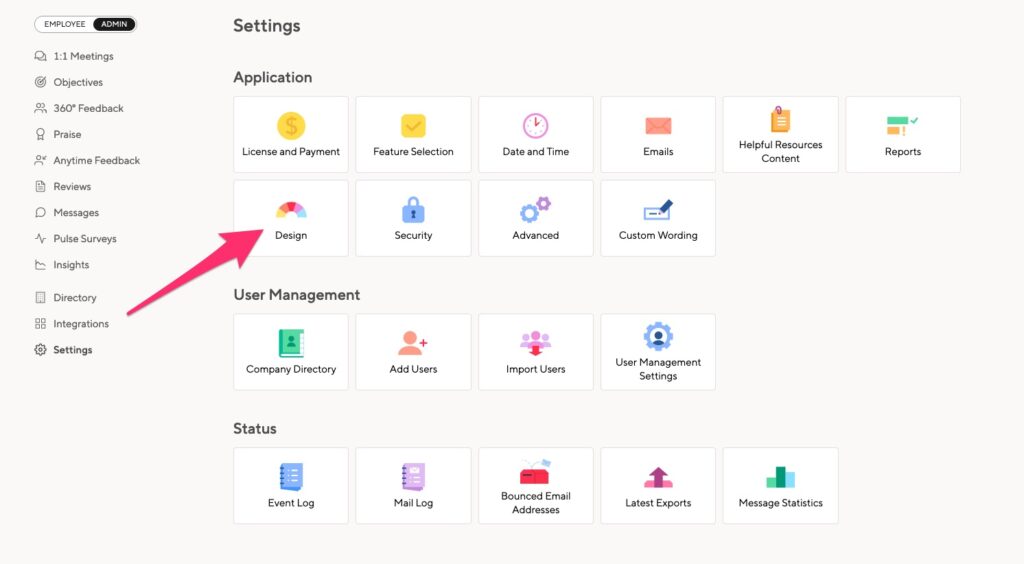Open the Message Statistics chart tile
The image size is (1024, 564).
click(780, 486)
